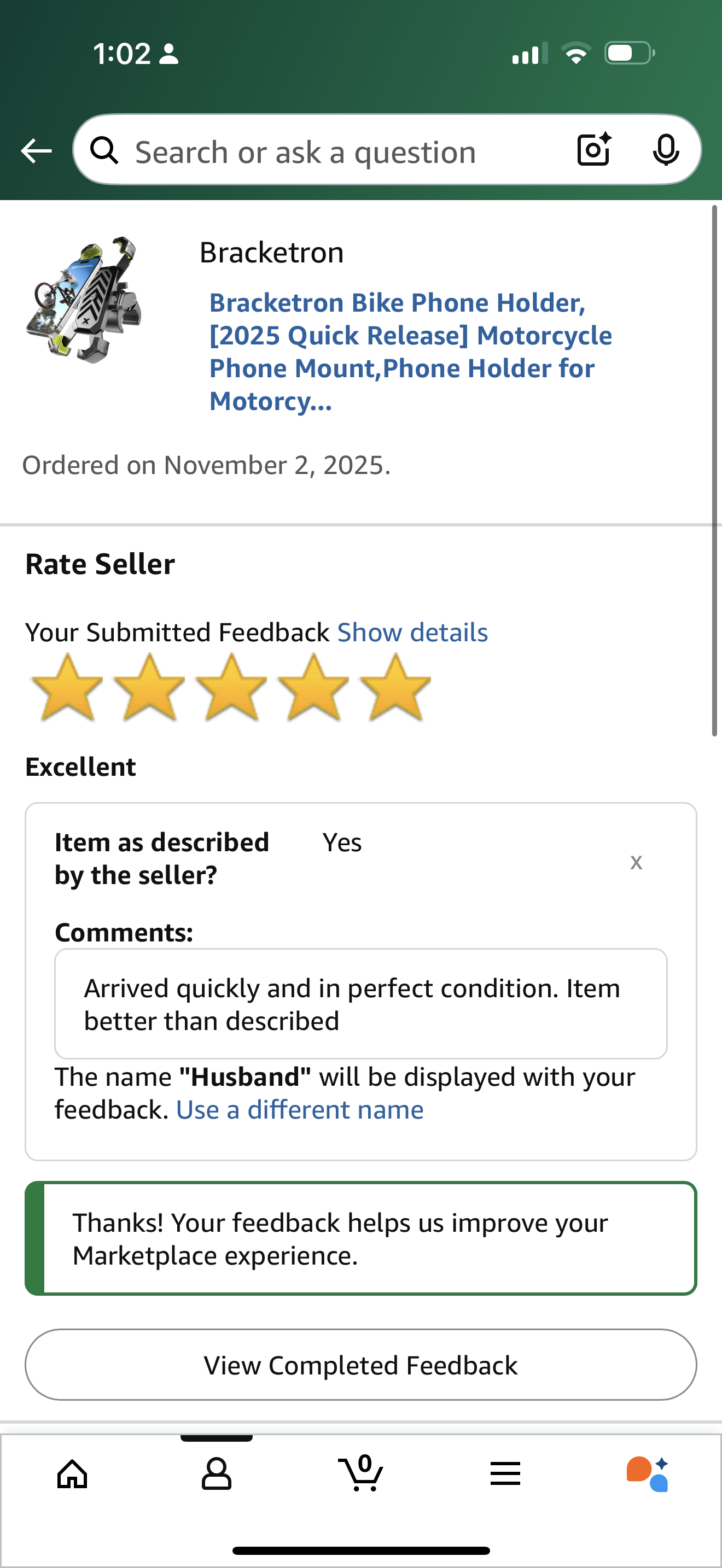
Task: Open the account profile tab
Action: [216, 1473]
